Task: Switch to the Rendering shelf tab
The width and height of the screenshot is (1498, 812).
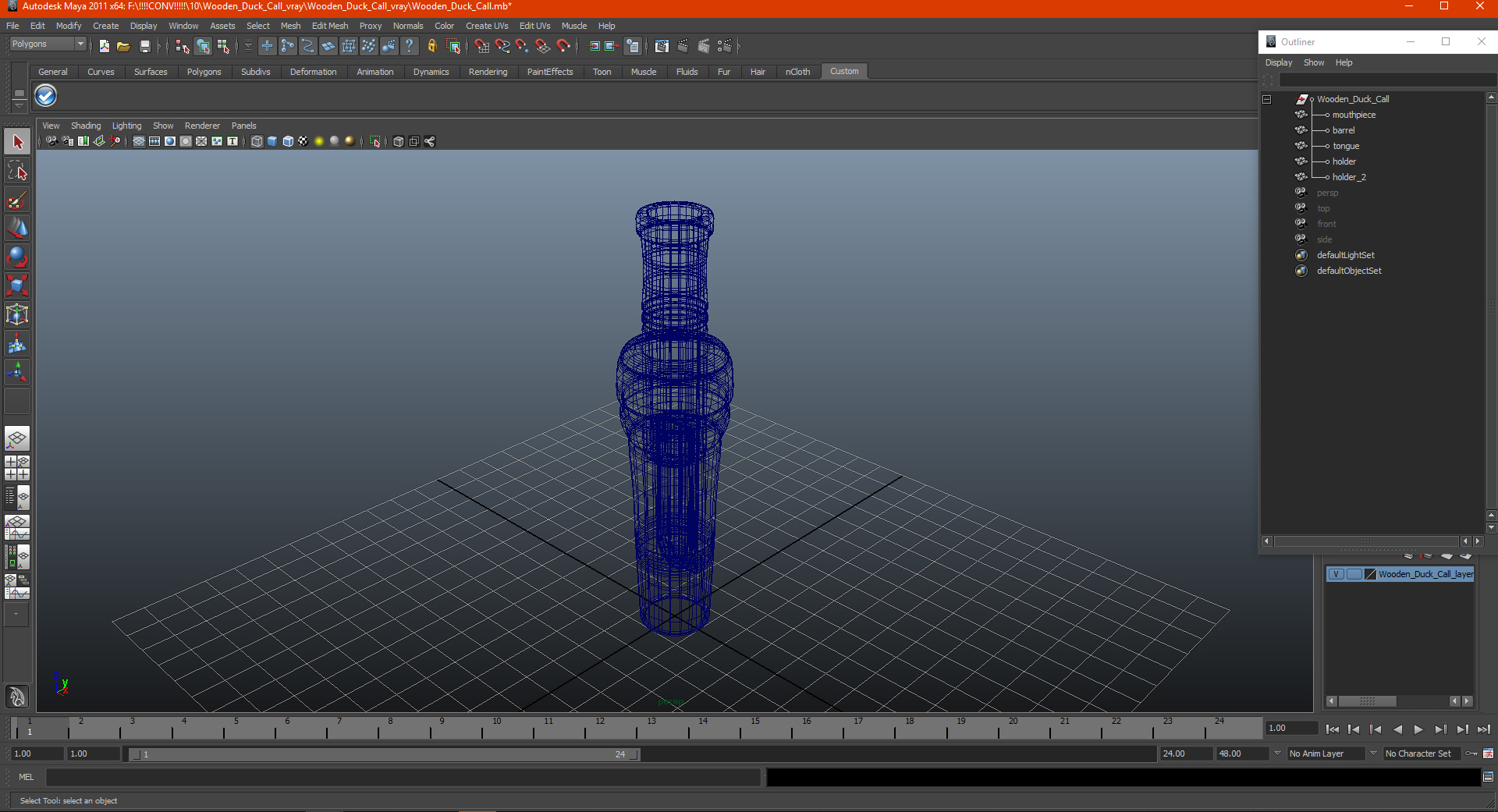Action: 488,72
